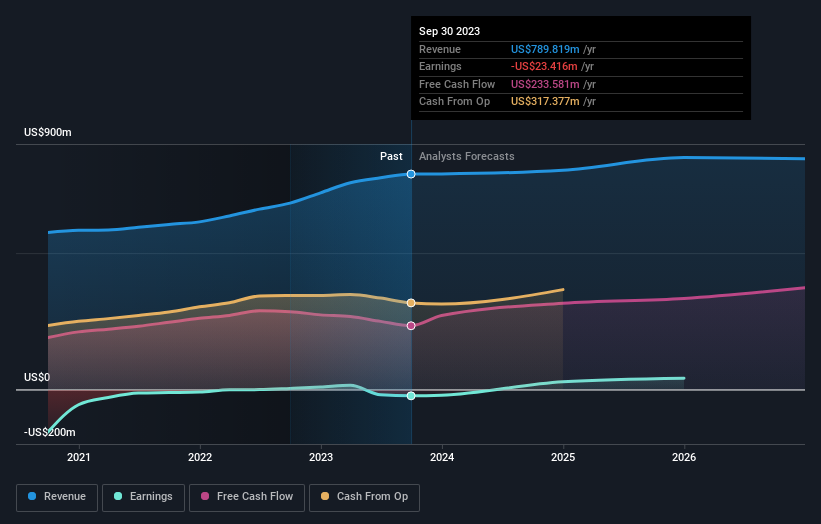Screen dimensions: 821x524
Task: Click the teal Earnings data point marker
Action: [411, 396]
